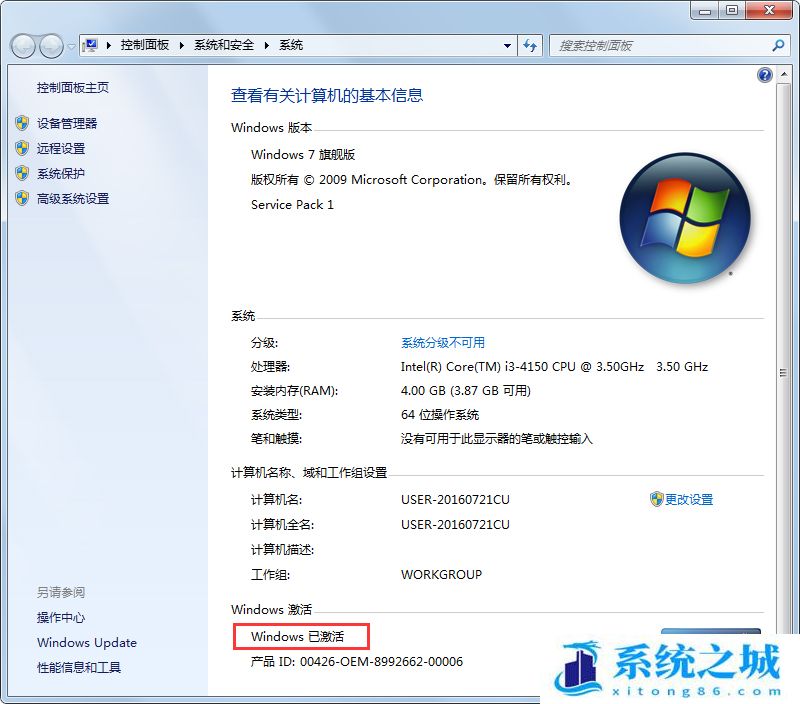
Task: Click '64 位操作系统' system type text
Action: point(440,415)
